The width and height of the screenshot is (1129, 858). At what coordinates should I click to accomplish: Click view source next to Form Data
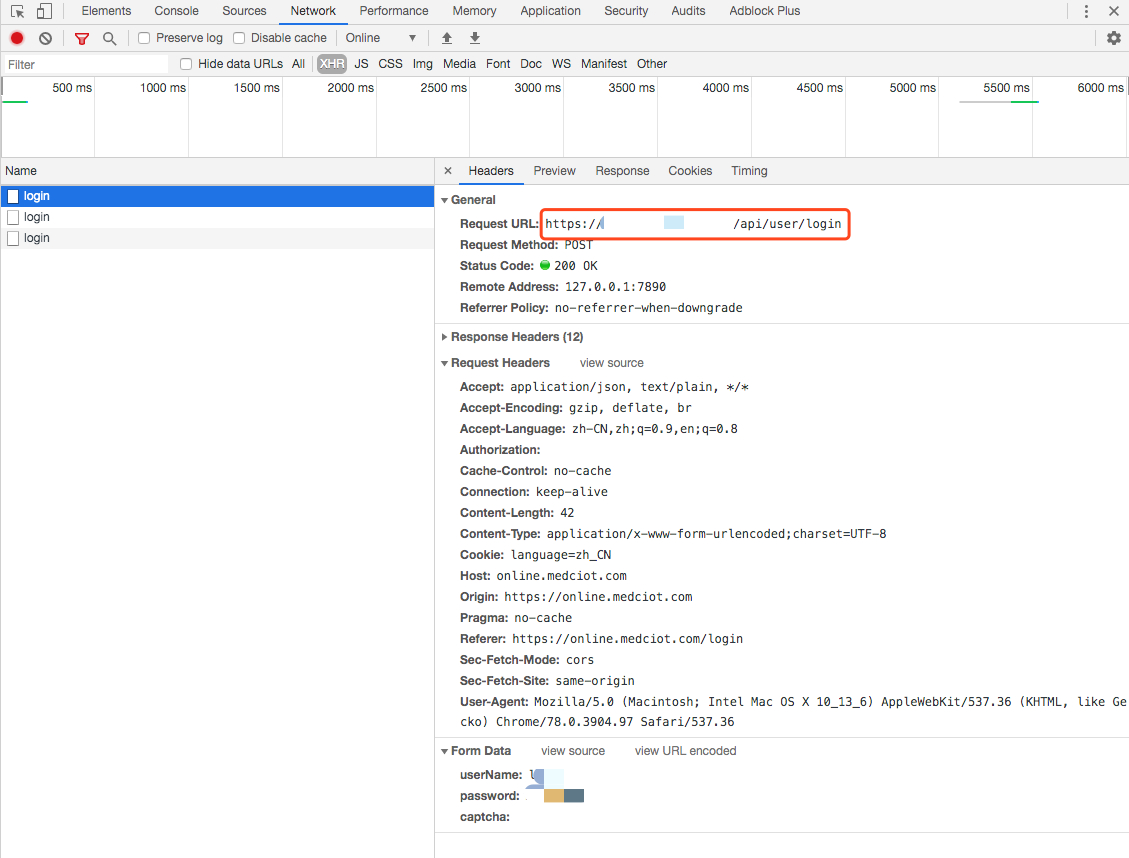click(x=573, y=751)
